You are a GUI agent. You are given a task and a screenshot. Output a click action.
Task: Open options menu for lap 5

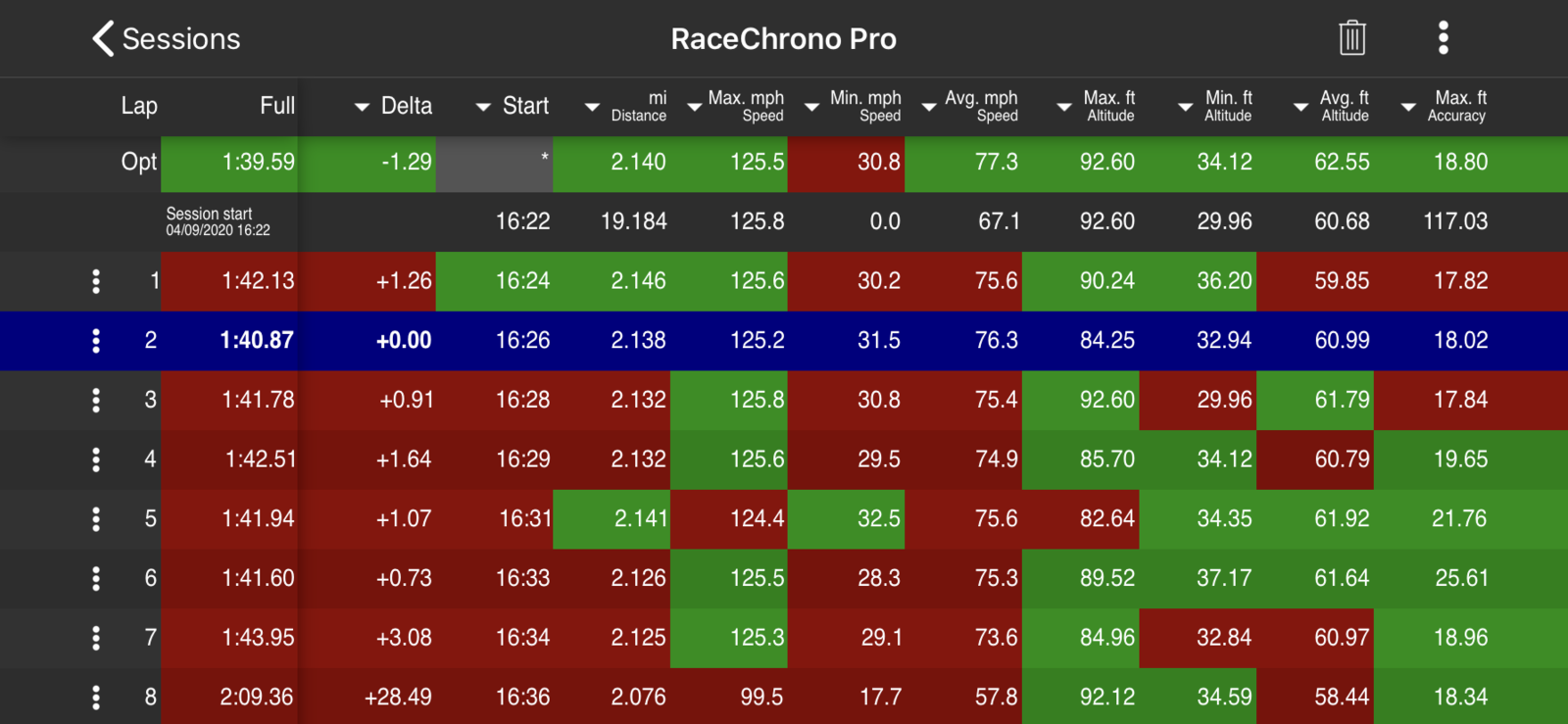(x=96, y=518)
